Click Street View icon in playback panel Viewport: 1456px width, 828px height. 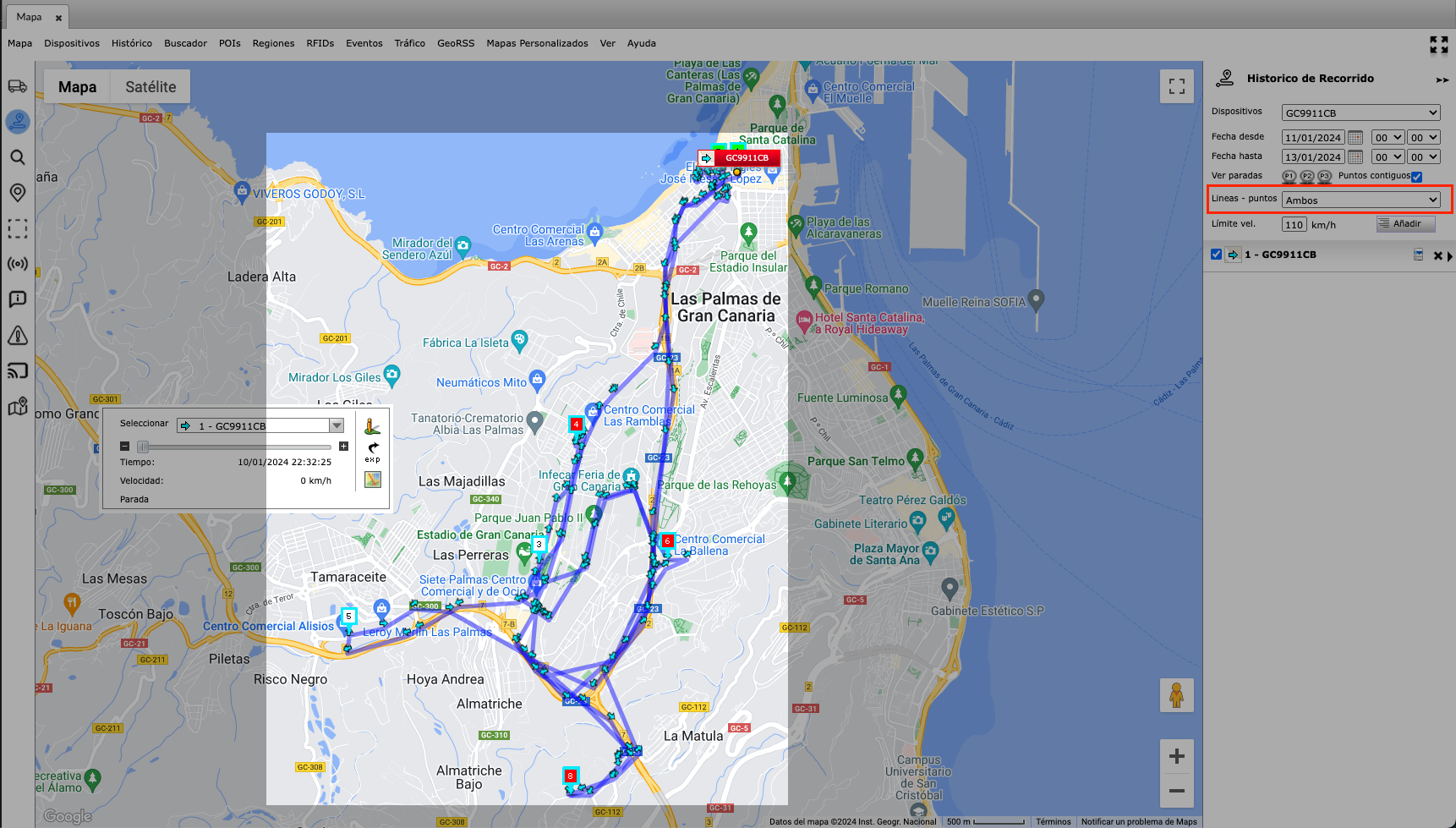(372, 427)
